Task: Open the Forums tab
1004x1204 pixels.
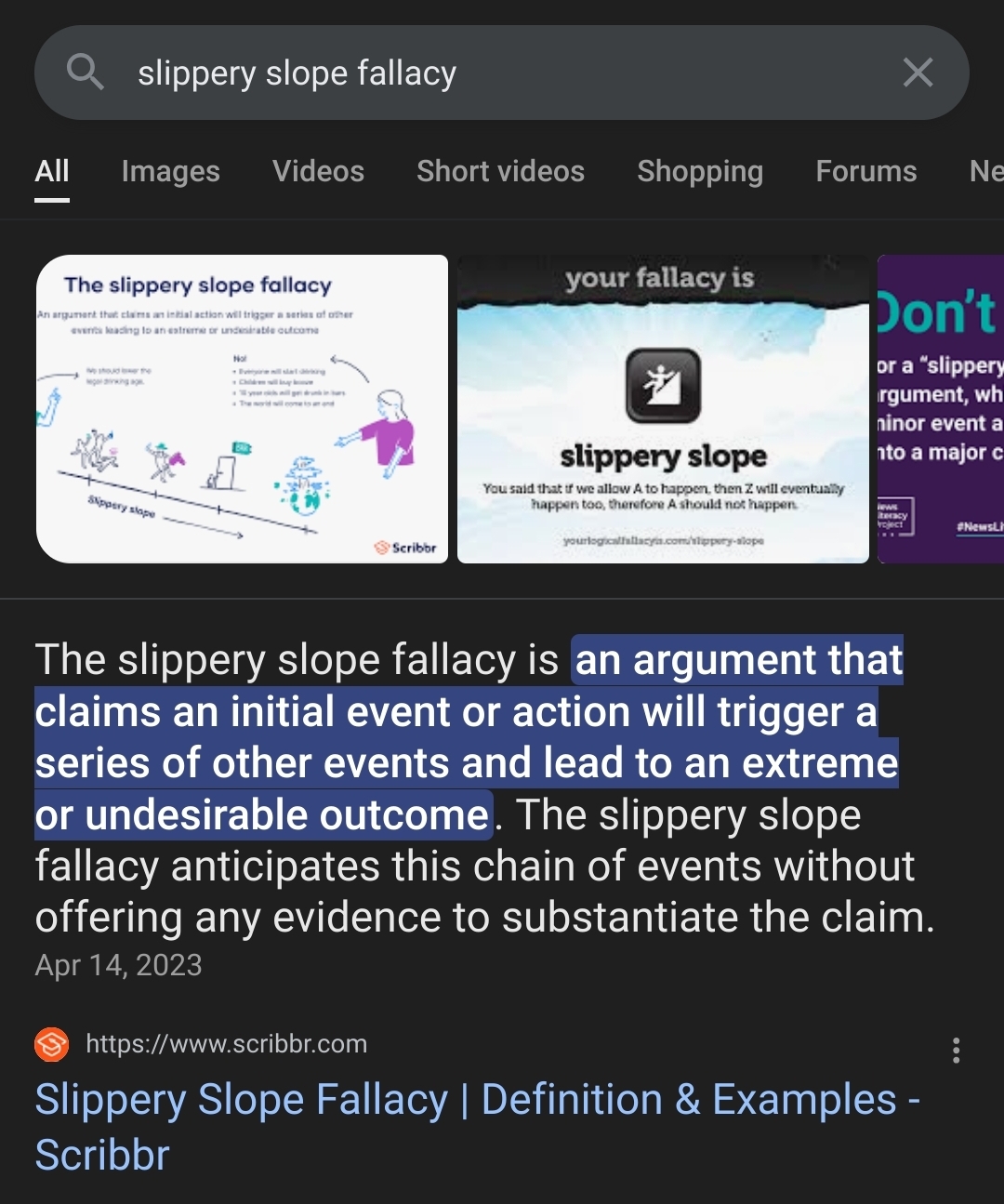Action: (x=866, y=171)
